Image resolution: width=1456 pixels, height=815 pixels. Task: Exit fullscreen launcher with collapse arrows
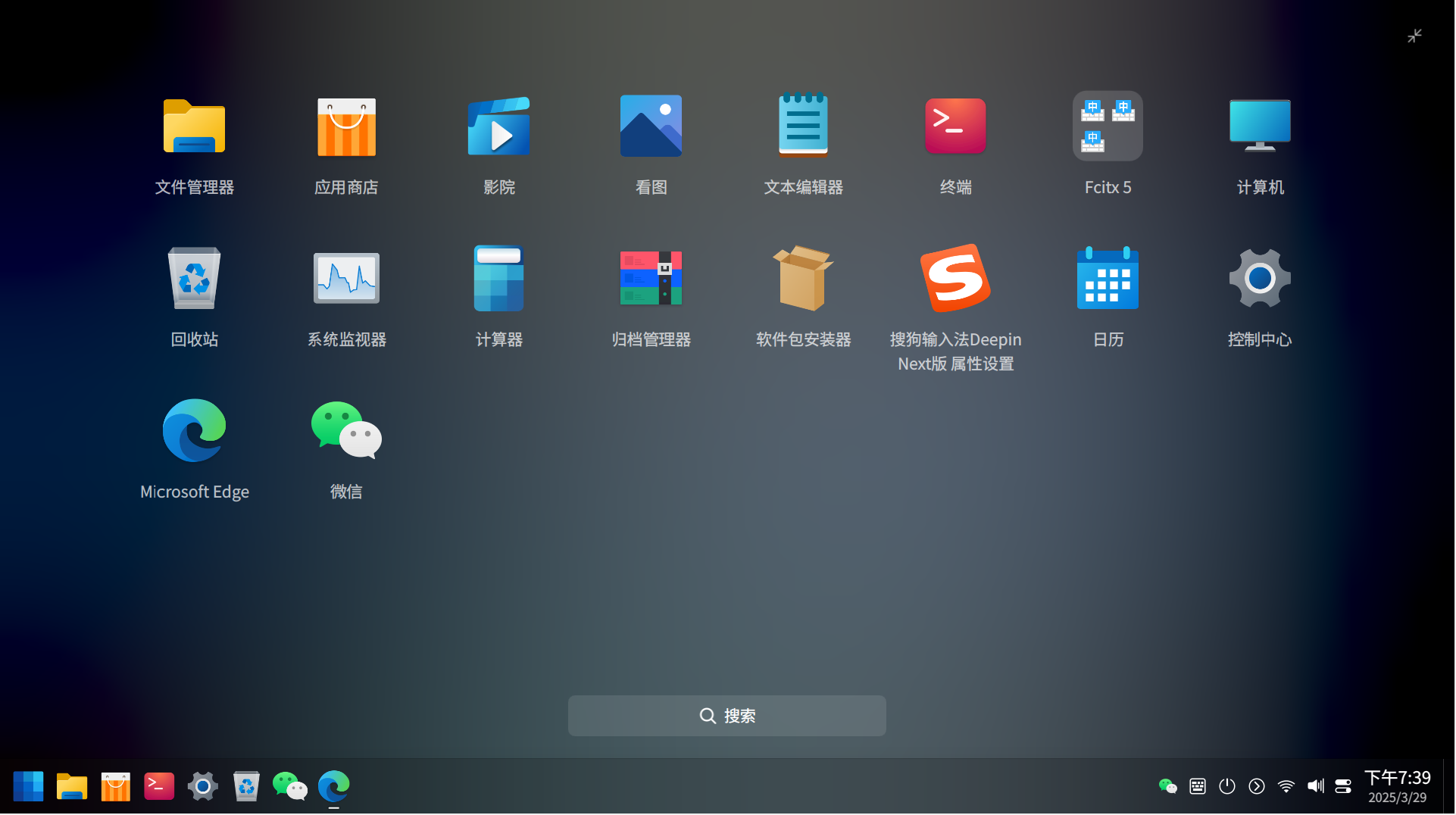[x=1414, y=36]
